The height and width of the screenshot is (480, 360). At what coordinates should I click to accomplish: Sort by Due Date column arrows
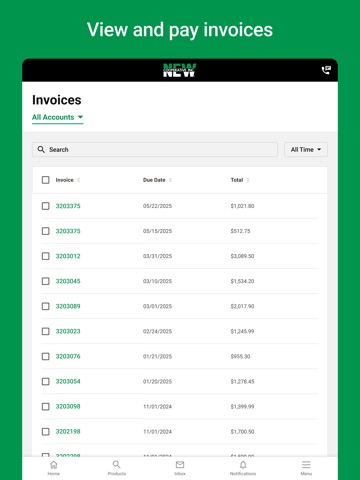pyautogui.click(x=170, y=180)
